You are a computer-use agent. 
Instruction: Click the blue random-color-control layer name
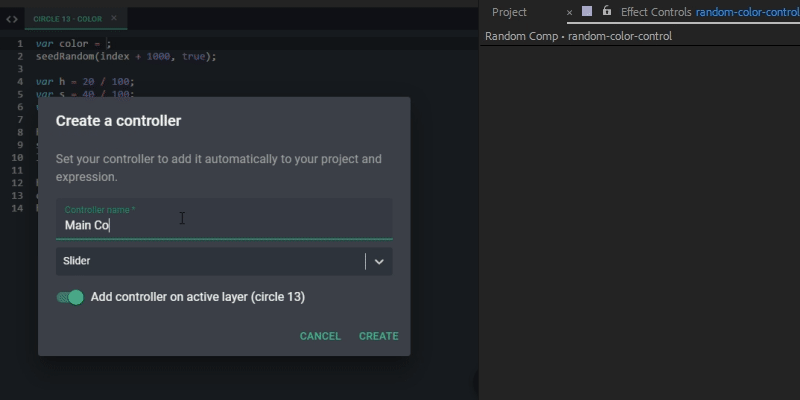tap(746, 12)
